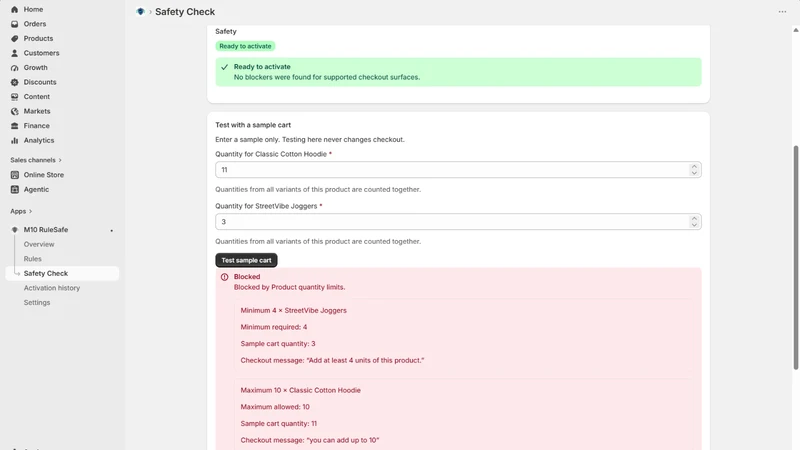Click the Home icon in sidebar
Image resolution: width=800 pixels, height=450 pixels.
click(14, 9)
